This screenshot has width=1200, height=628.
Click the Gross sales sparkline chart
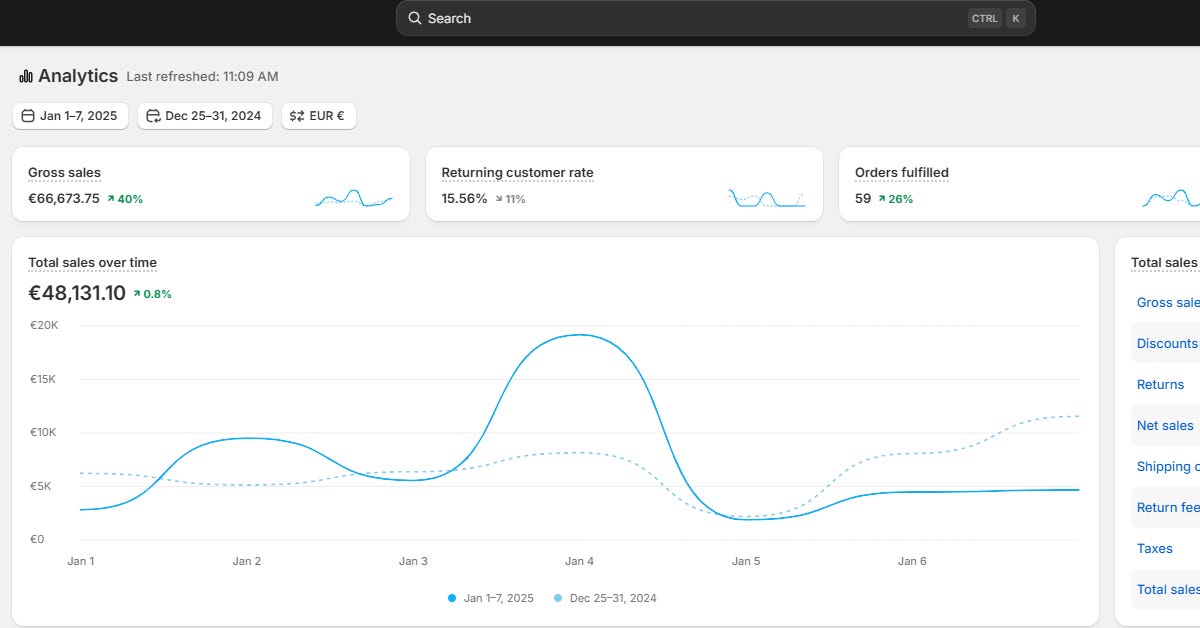[355, 197]
